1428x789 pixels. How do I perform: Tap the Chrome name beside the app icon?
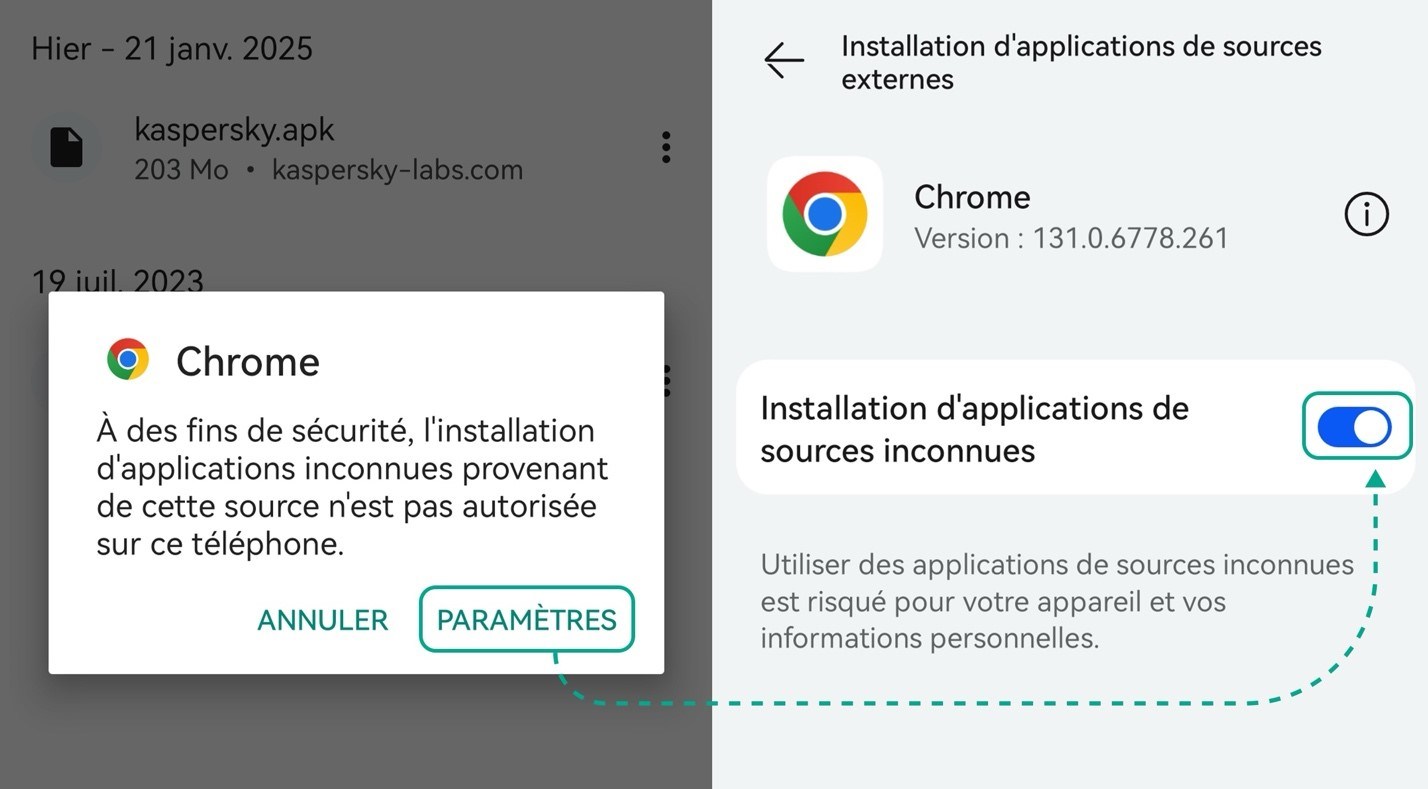click(972, 197)
